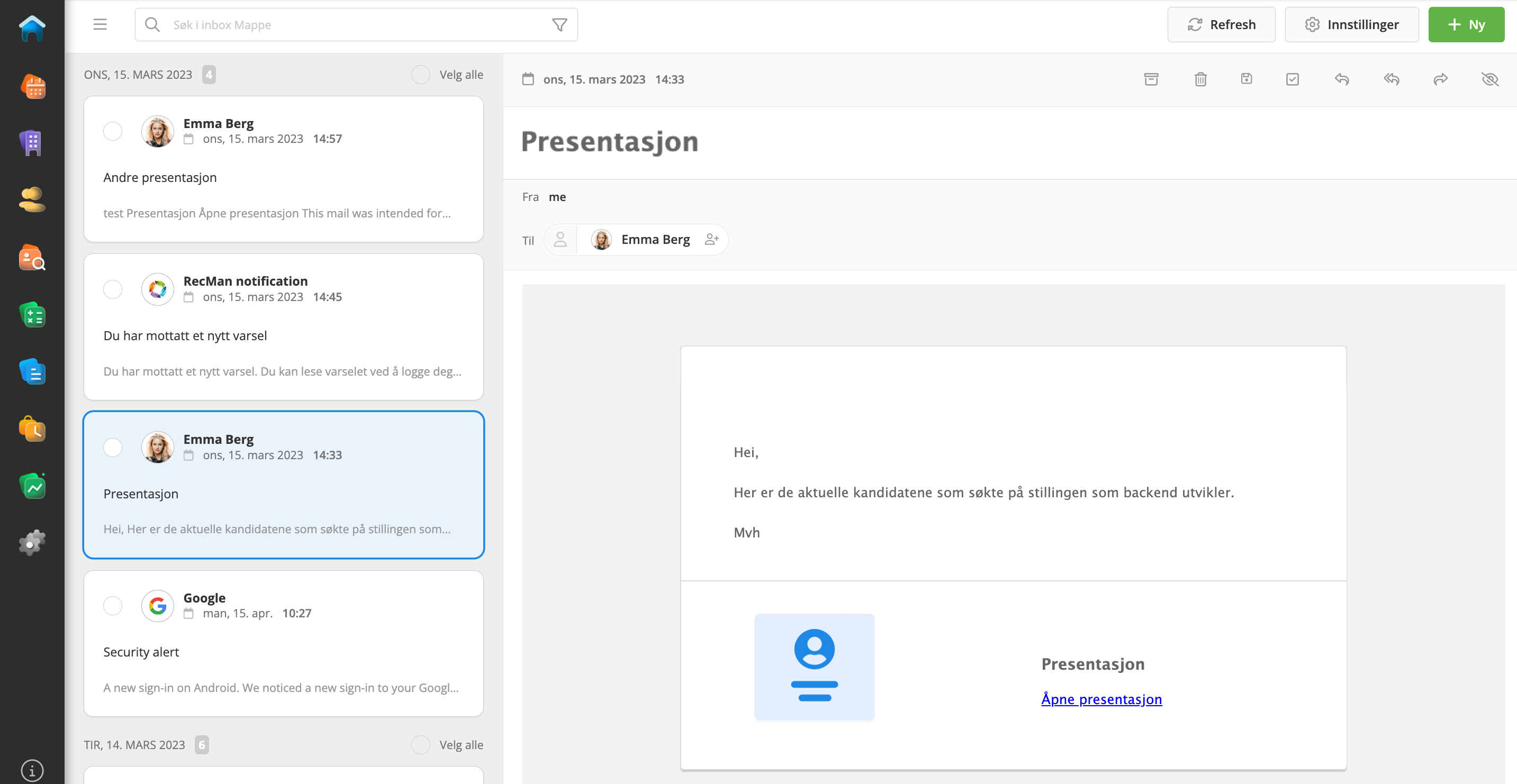The height and width of the screenshot is (784, 1517).
Task: Click the reply-all double arrow icon
Action: (1391, 79)
